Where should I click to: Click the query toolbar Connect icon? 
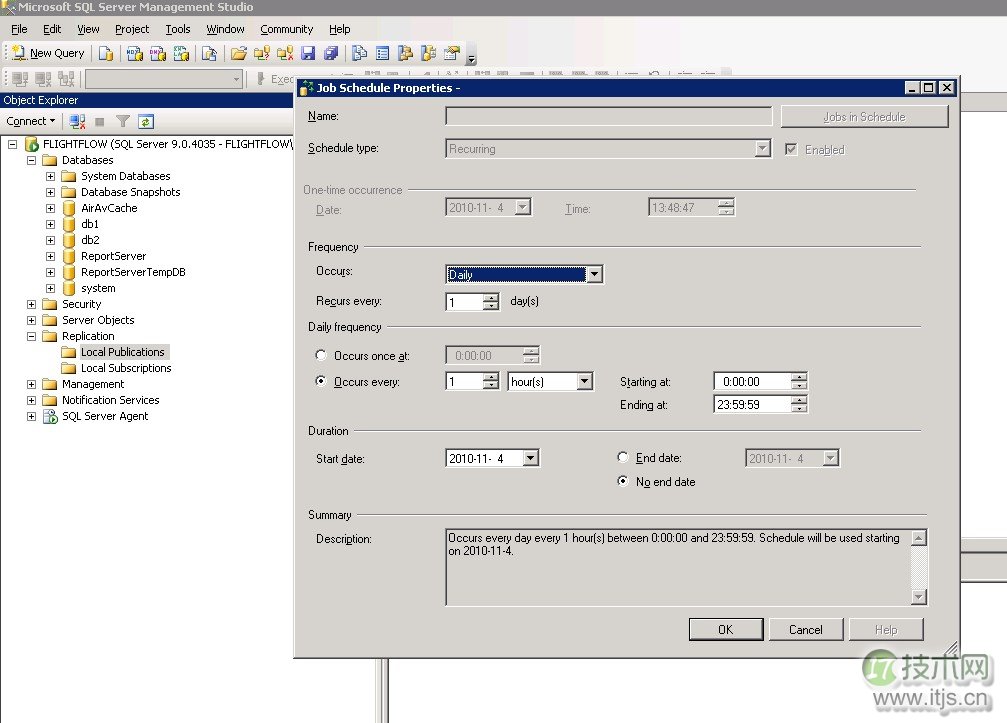tap(20, 79)
